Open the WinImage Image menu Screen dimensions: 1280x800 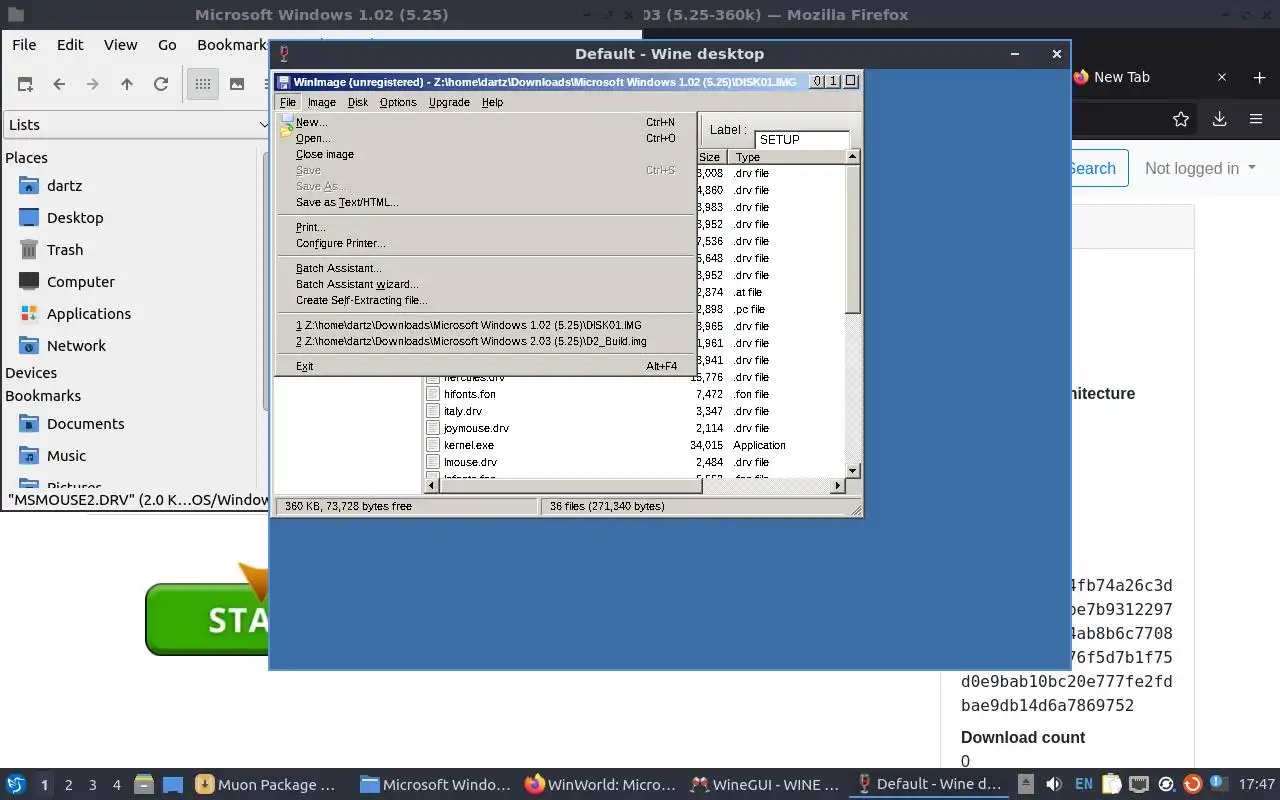point(321,102)
